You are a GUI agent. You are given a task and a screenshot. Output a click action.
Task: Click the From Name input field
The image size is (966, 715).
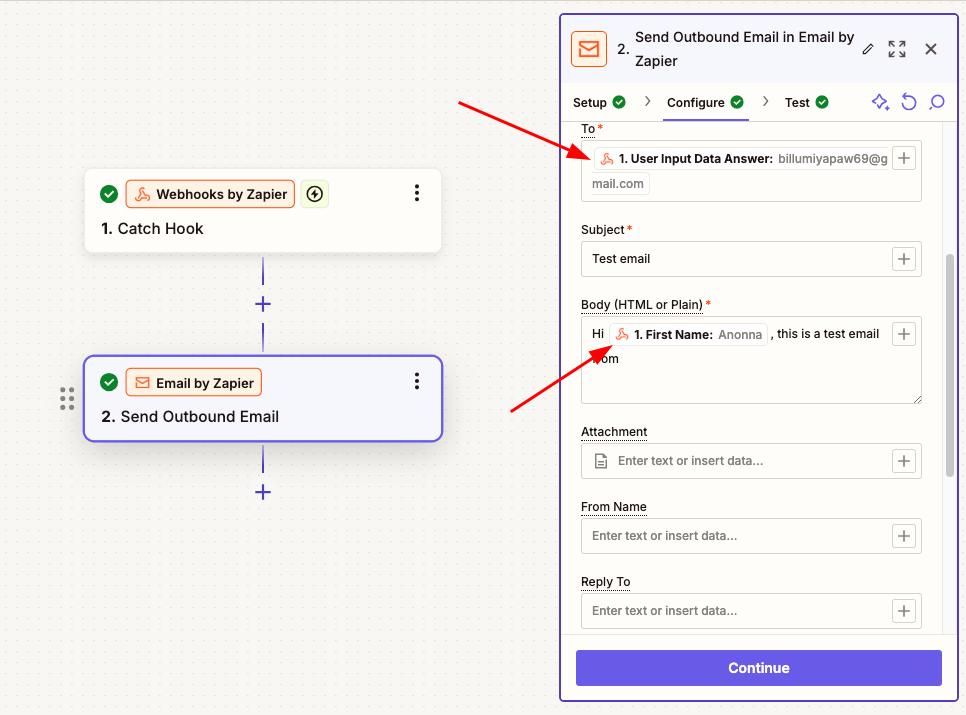pyautogui.click(x=735, y=536)
